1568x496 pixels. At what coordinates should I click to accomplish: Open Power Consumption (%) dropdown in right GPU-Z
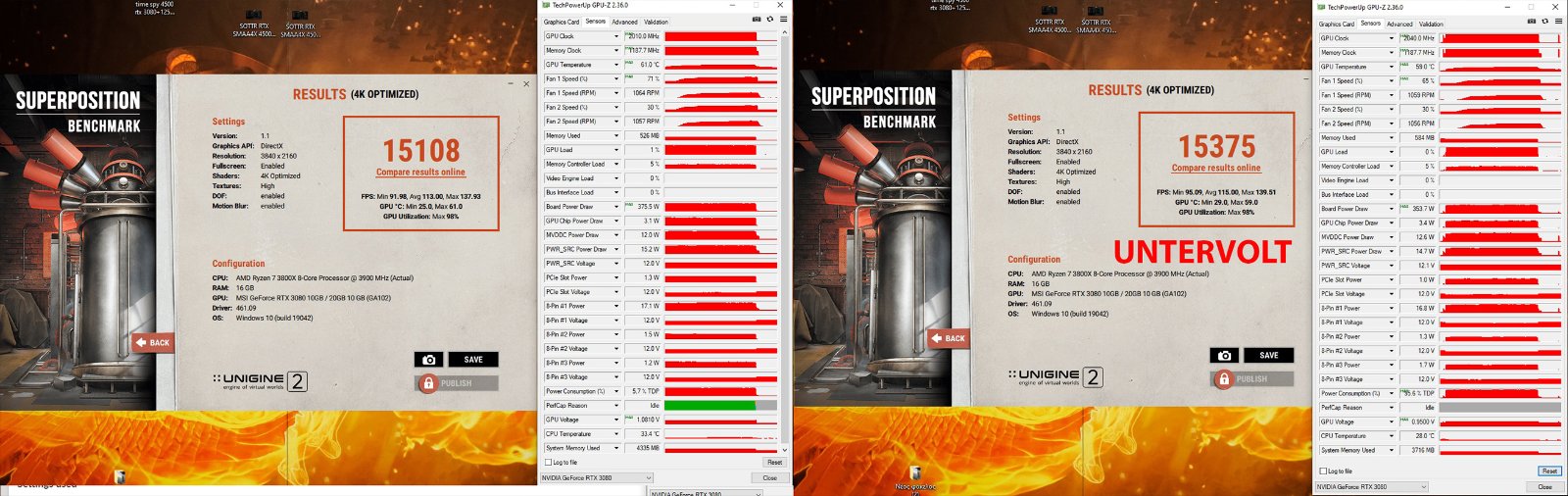pos(1392,394)
